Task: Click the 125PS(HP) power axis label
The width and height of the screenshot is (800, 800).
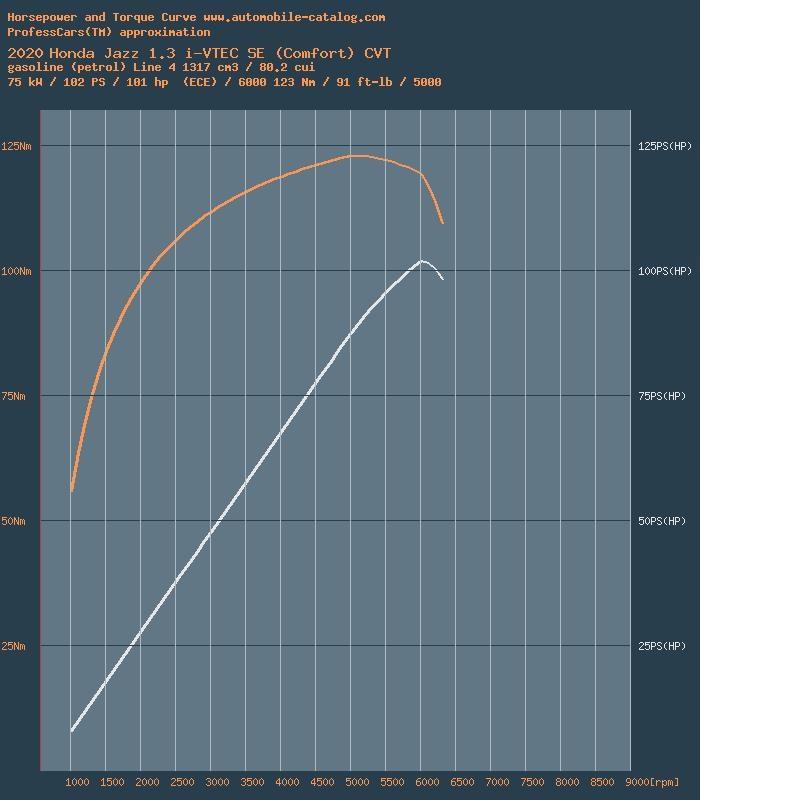Action: click(x=665, y=146)
